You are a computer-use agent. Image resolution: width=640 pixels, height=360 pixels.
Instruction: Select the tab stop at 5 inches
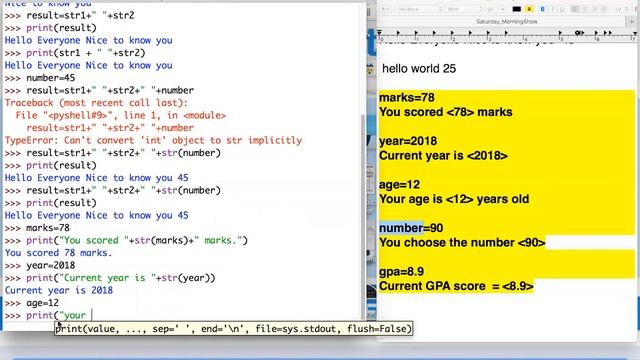560,33
